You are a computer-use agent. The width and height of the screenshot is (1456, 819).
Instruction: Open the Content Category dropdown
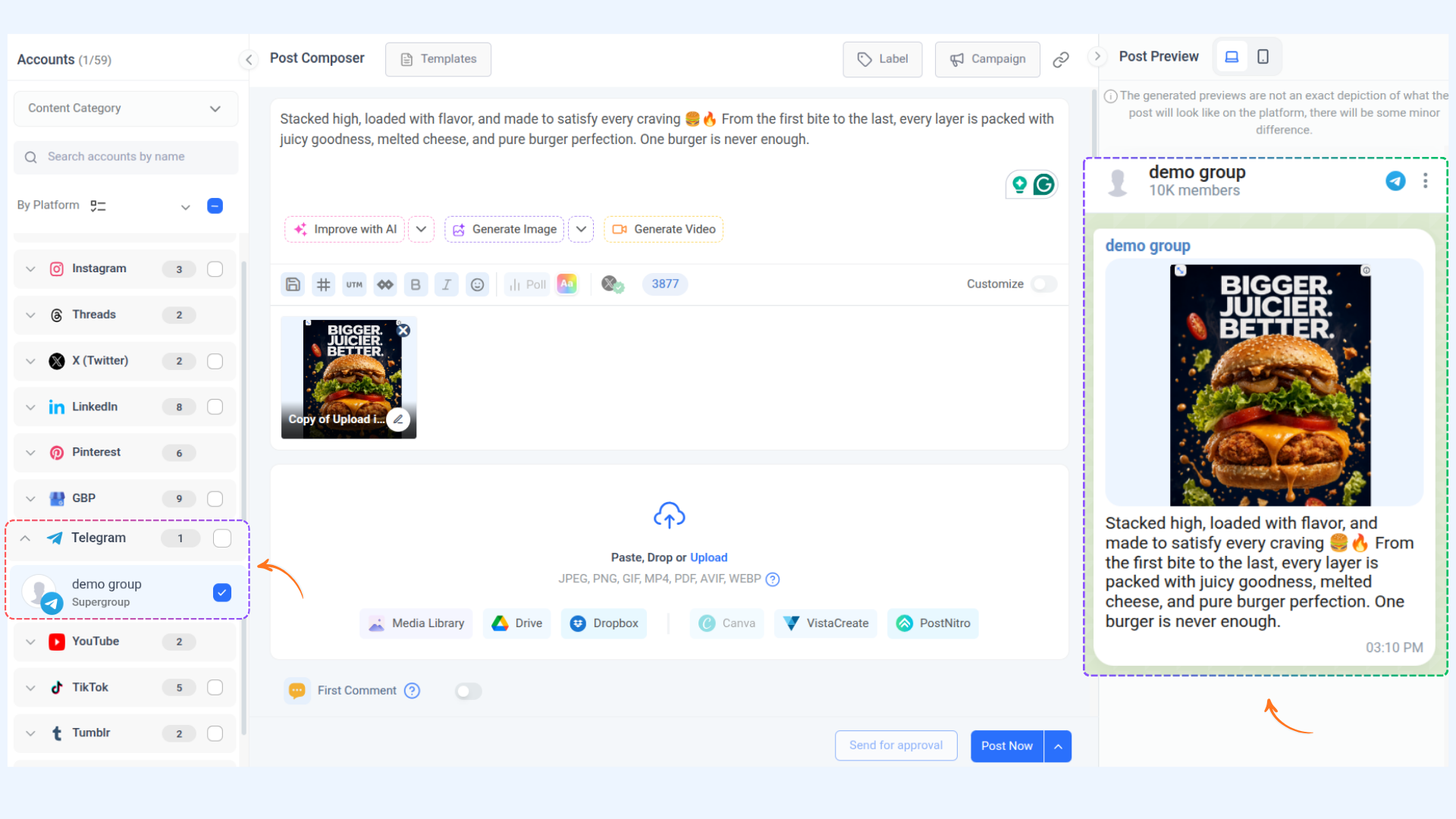tap(126, 108)
